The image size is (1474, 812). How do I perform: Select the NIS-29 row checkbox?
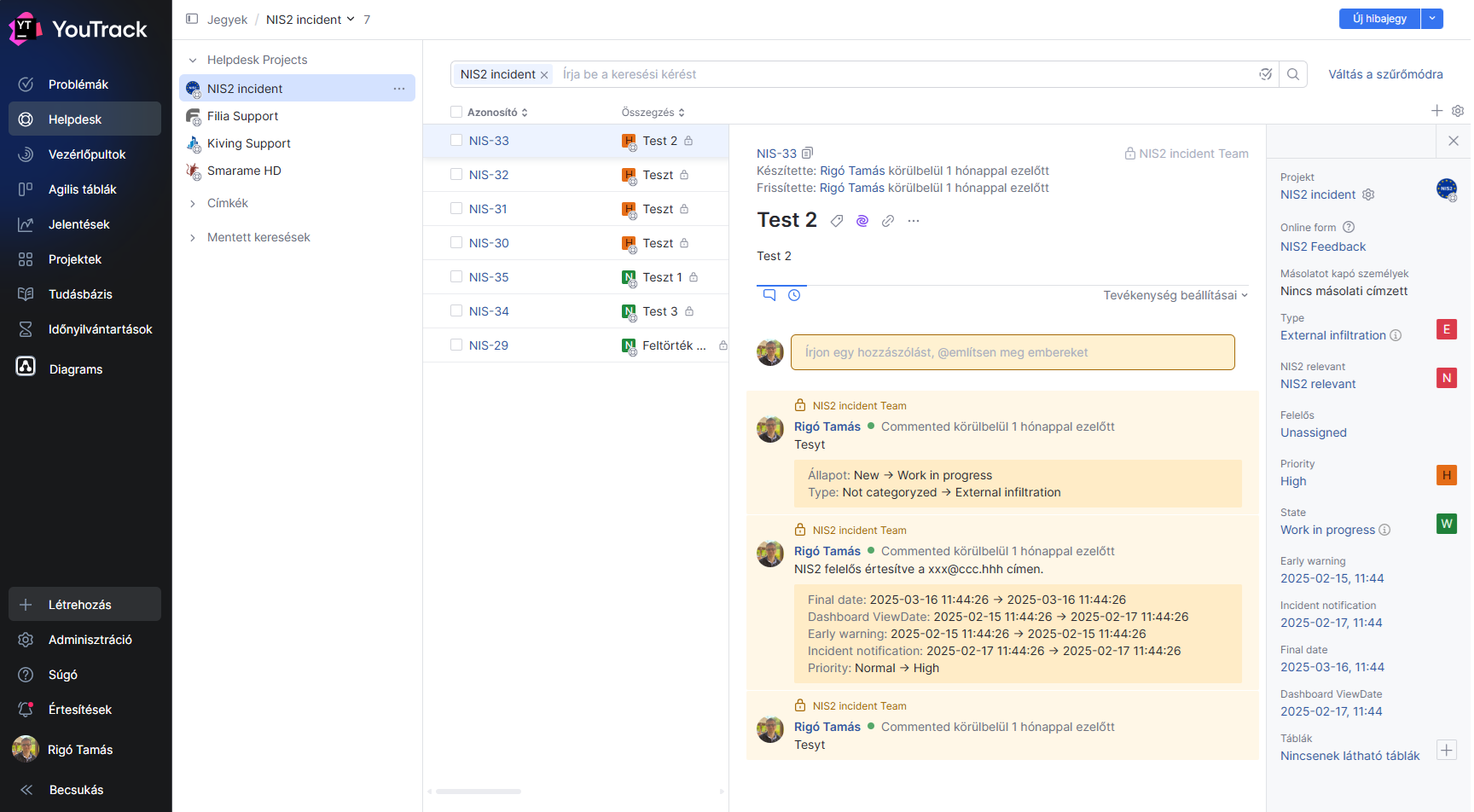(456, 345)
